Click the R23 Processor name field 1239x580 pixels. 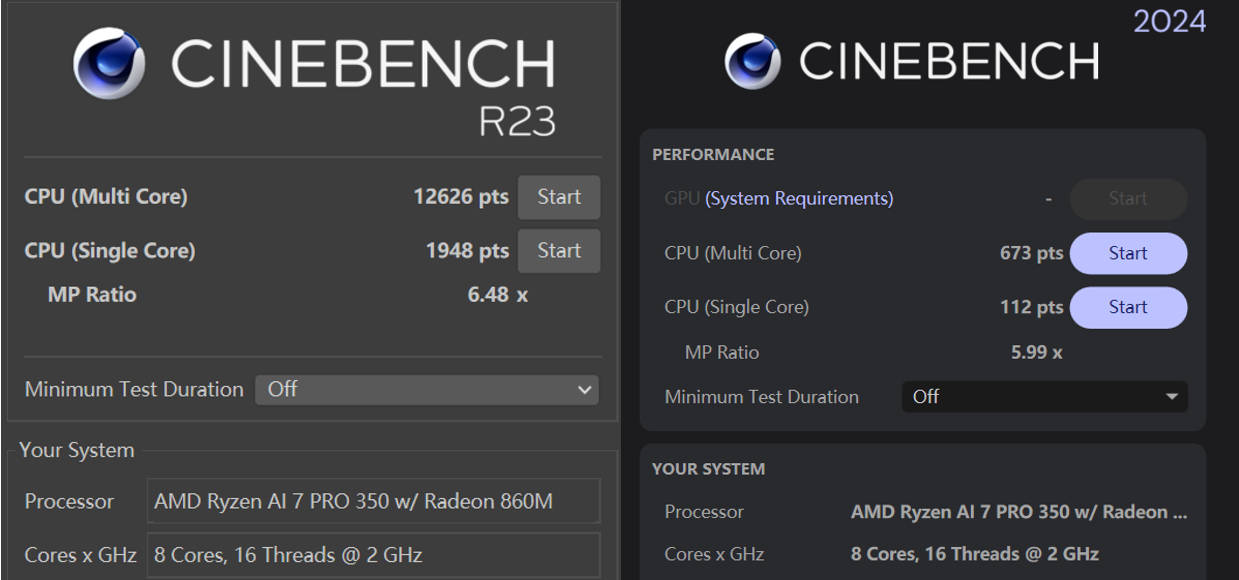[x=372, y=501]
